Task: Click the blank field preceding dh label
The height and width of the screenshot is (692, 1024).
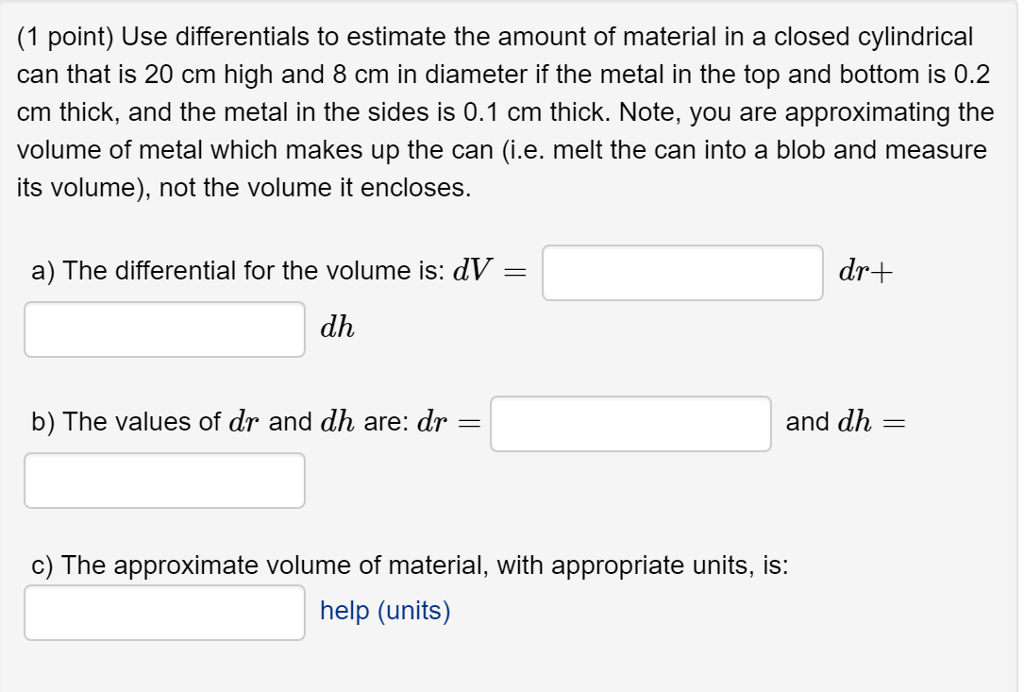Action: click(164, 329)
